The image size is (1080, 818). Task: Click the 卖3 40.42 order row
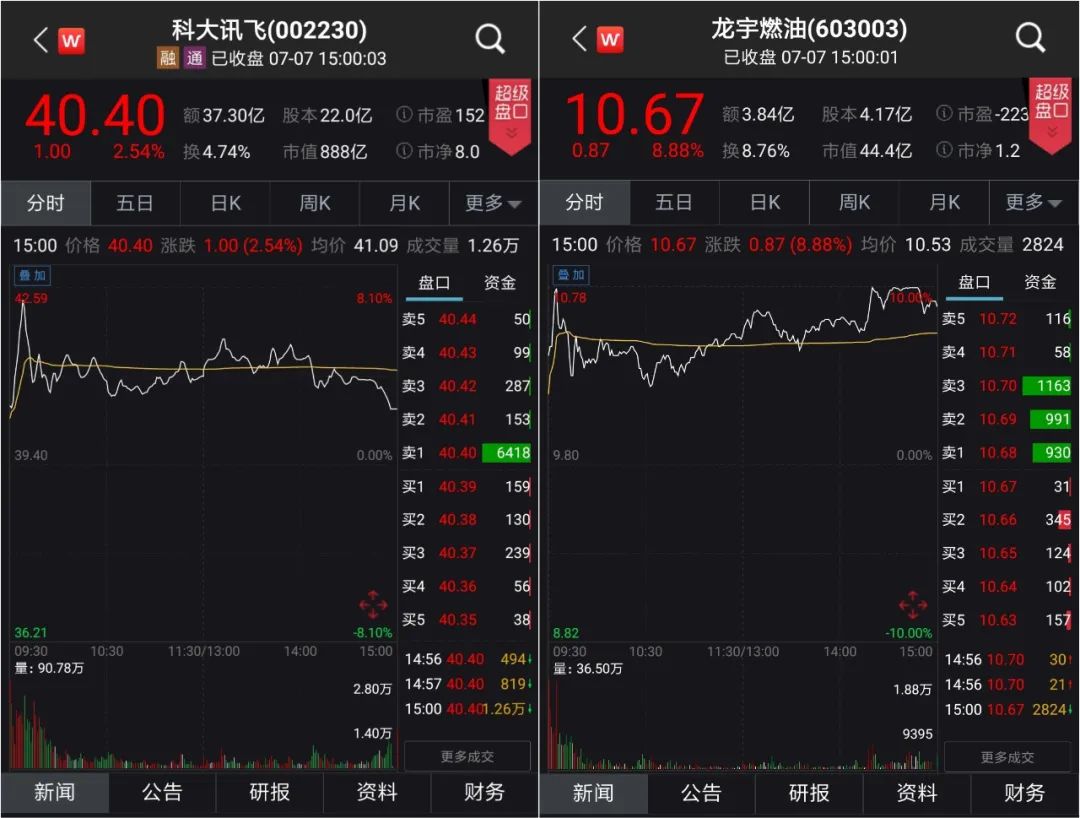[x=467, y=386]
